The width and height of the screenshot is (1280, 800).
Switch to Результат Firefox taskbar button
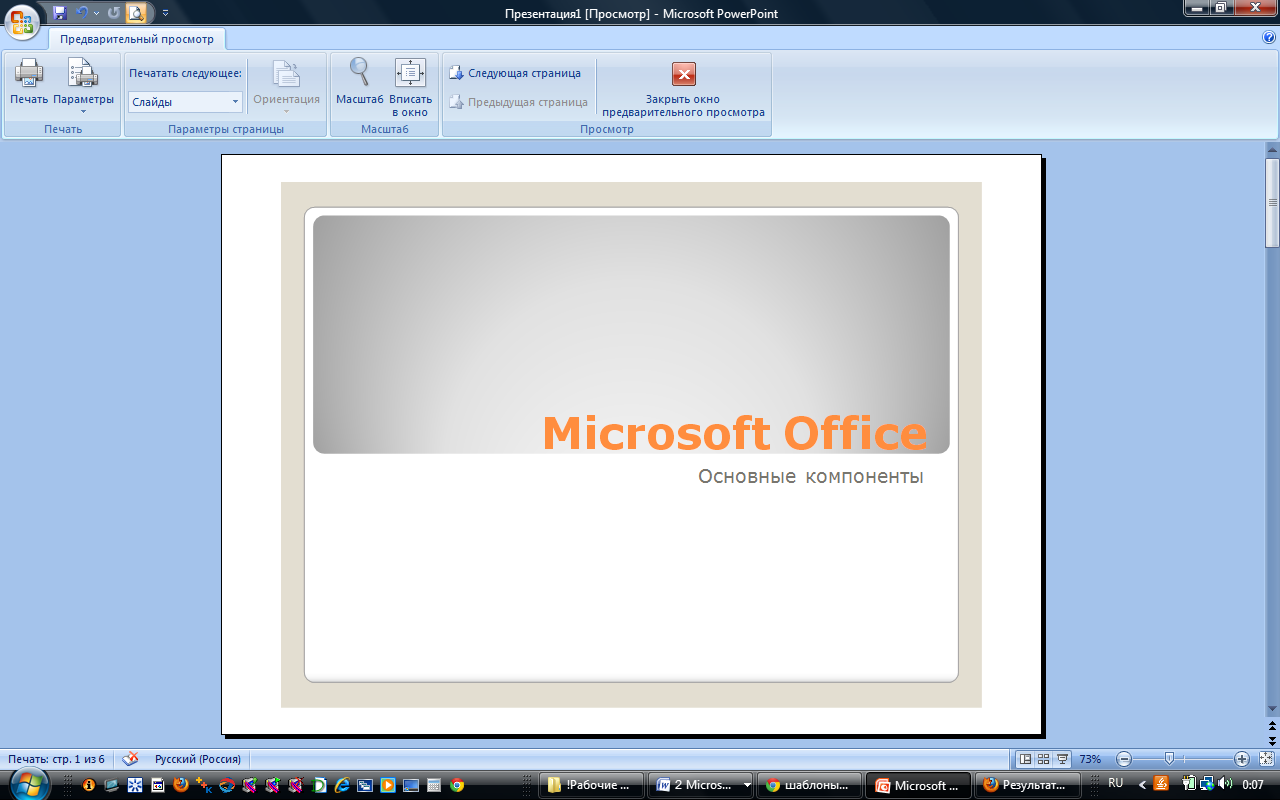[x=1027, y=785]
